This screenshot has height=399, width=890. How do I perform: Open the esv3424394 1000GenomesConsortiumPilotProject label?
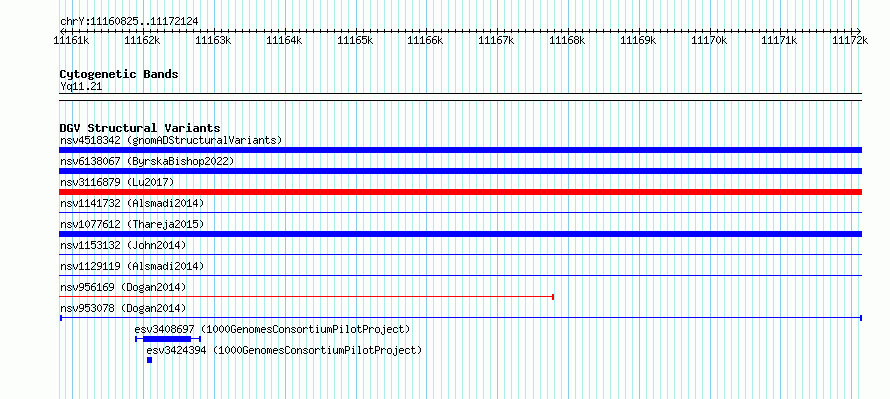tap(284, 350)
